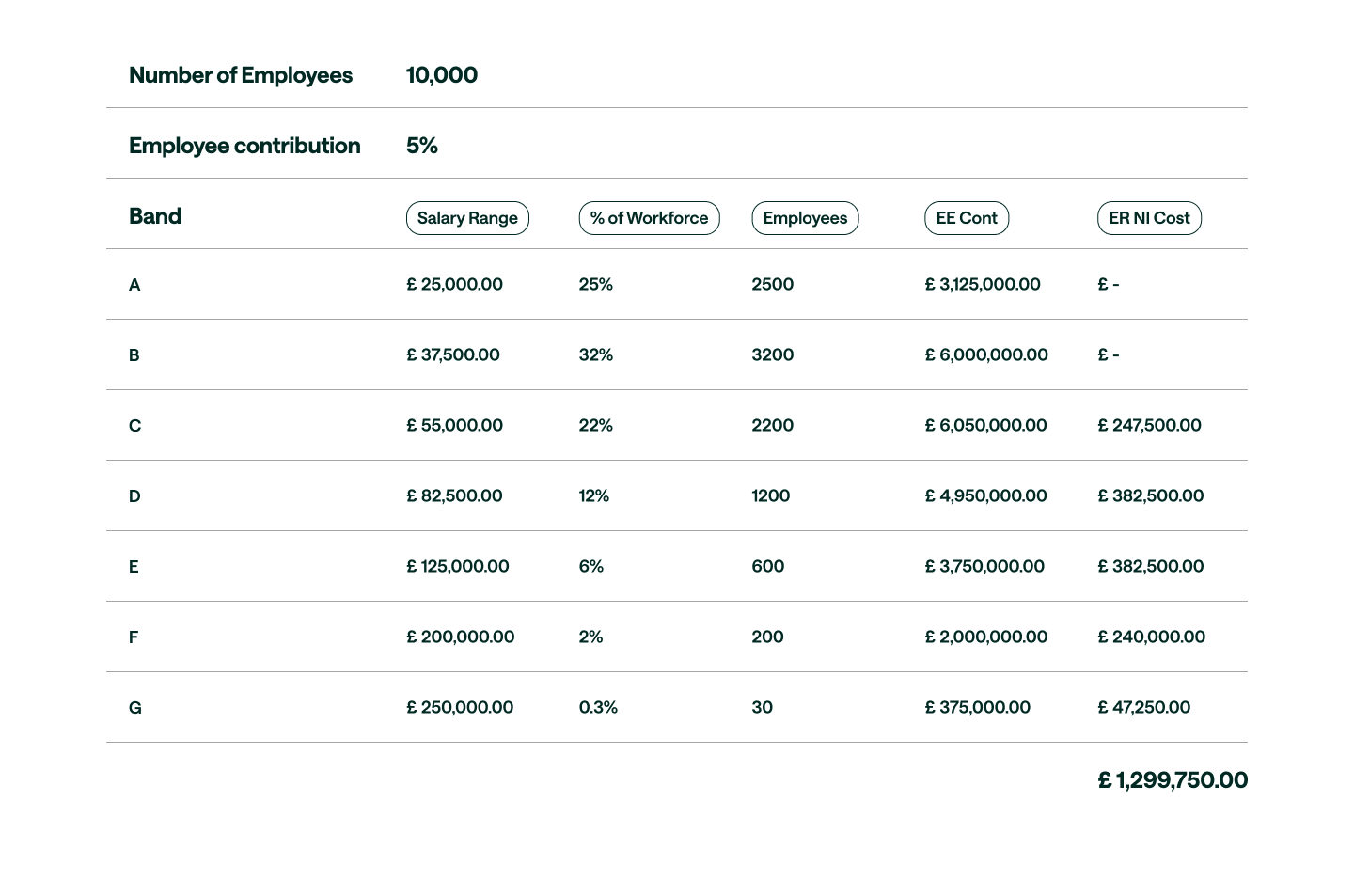
Task: Click the Number of Employees label
Action: [241, 75]
